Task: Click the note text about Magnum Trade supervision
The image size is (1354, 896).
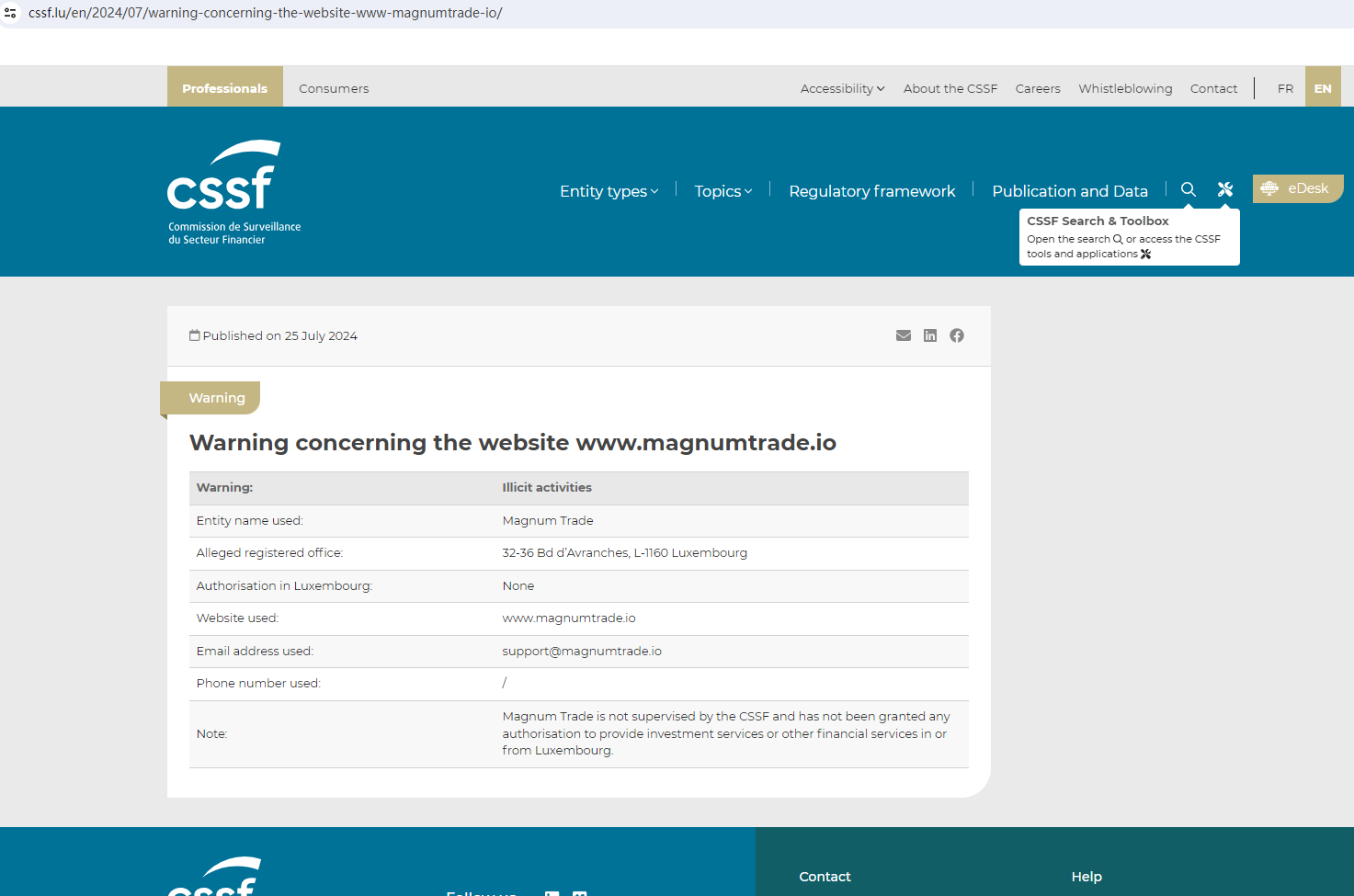Action: click(726, 733)
